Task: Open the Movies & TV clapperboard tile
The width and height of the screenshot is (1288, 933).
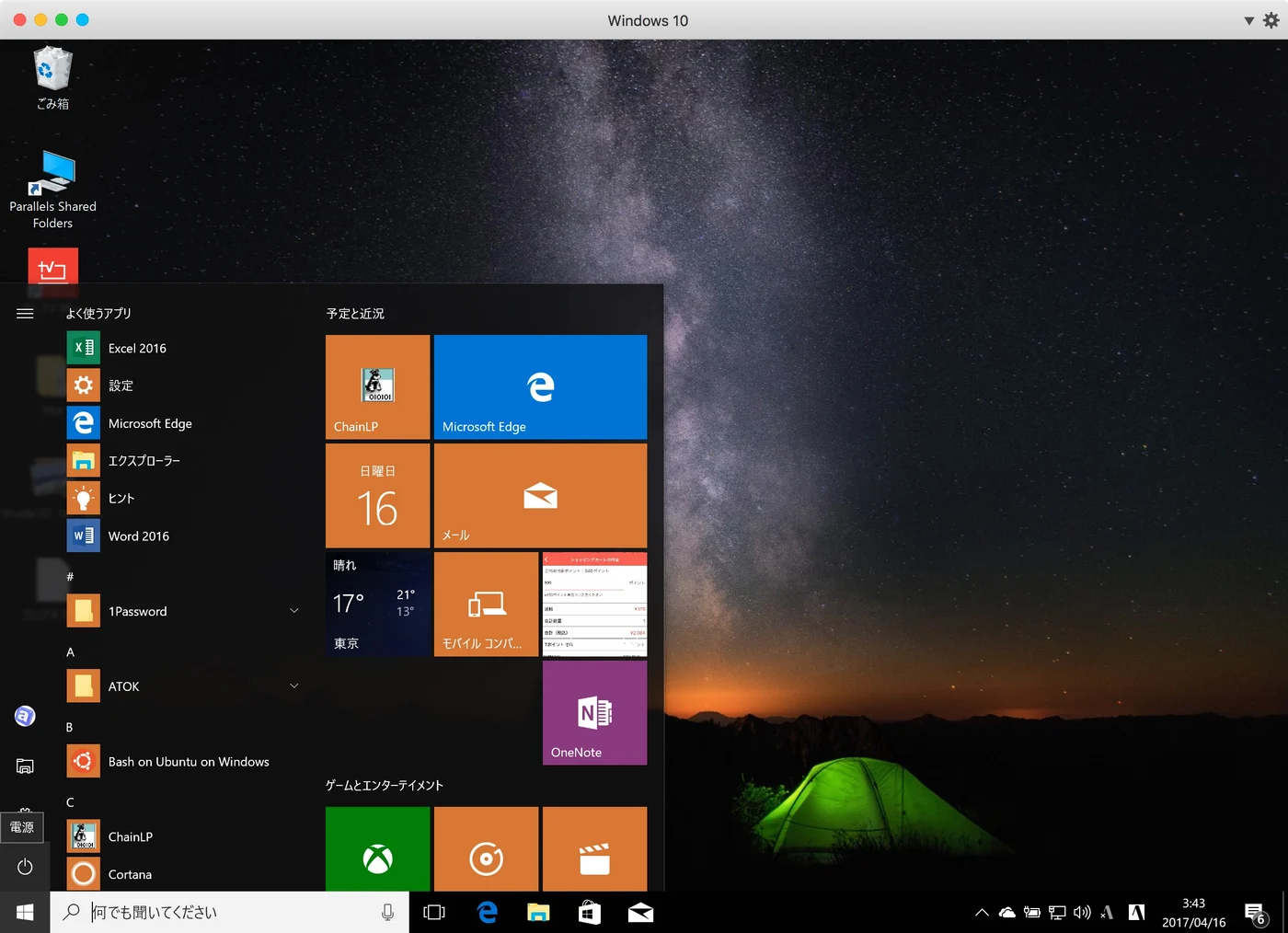Action: (594, 849)
